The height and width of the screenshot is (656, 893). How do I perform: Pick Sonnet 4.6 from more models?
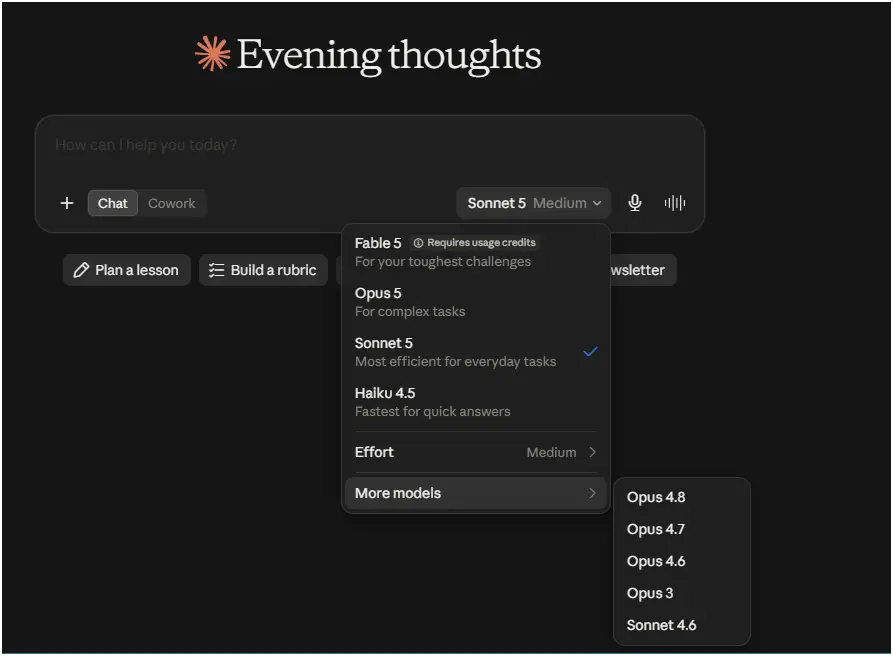pos(682,625)
